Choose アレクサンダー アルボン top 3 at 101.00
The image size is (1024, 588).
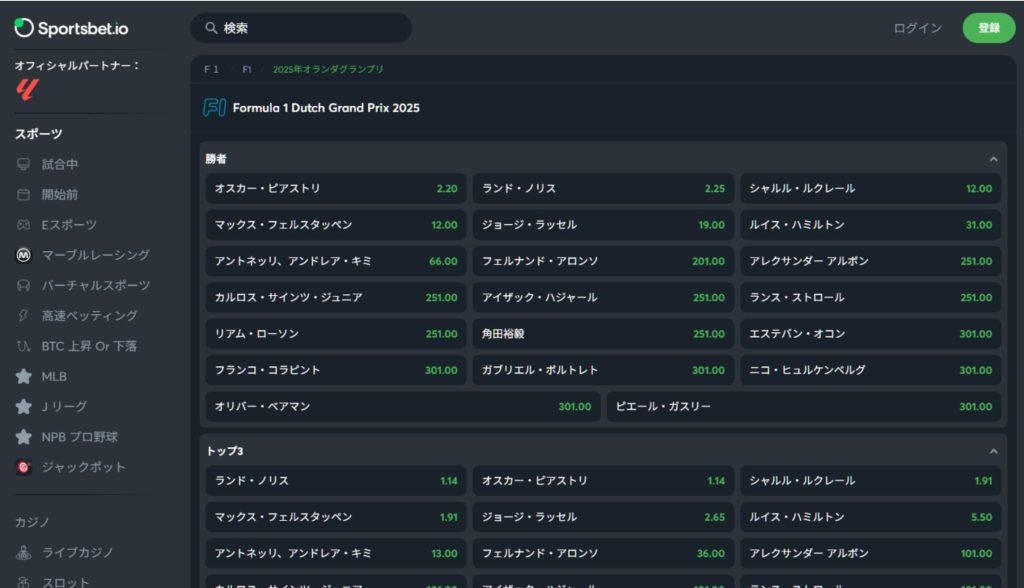[871, 553]
